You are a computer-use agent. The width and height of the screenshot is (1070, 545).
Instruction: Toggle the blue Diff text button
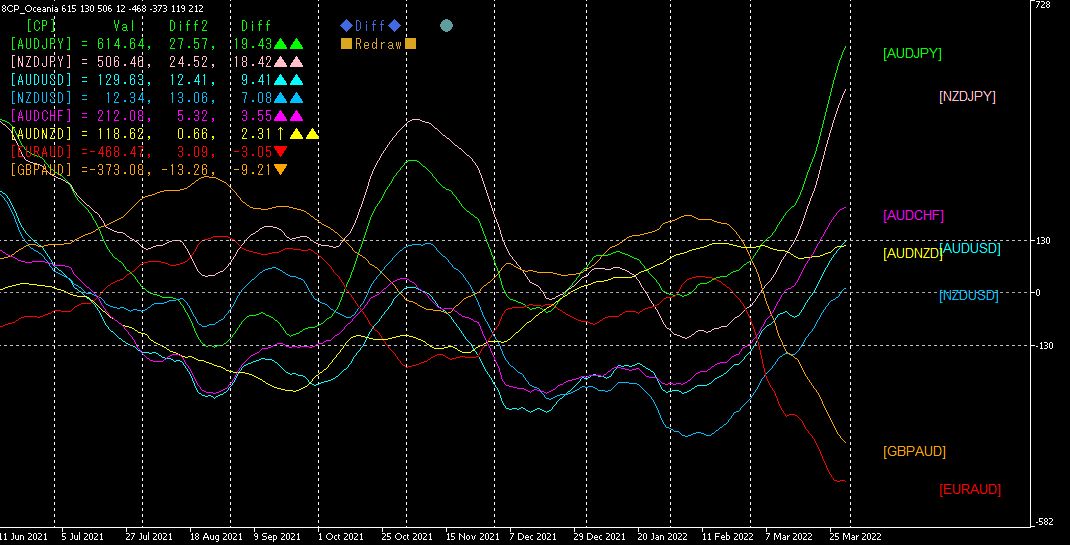tap(370, 26)
